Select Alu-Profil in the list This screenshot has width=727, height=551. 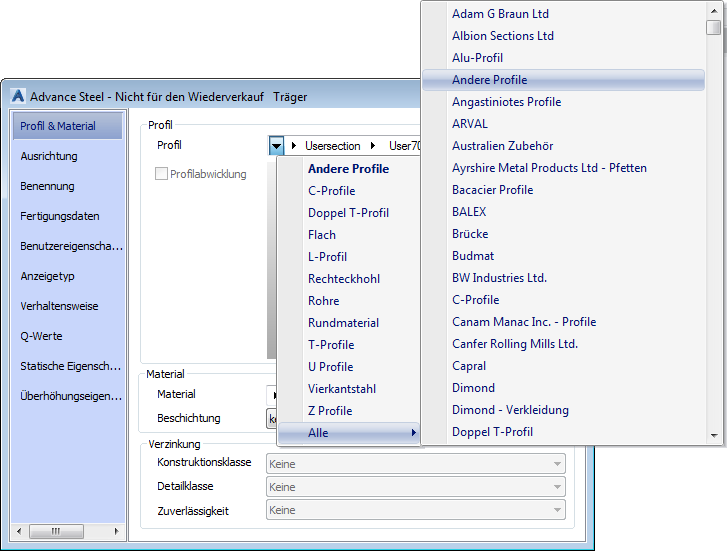click(563, 58)
